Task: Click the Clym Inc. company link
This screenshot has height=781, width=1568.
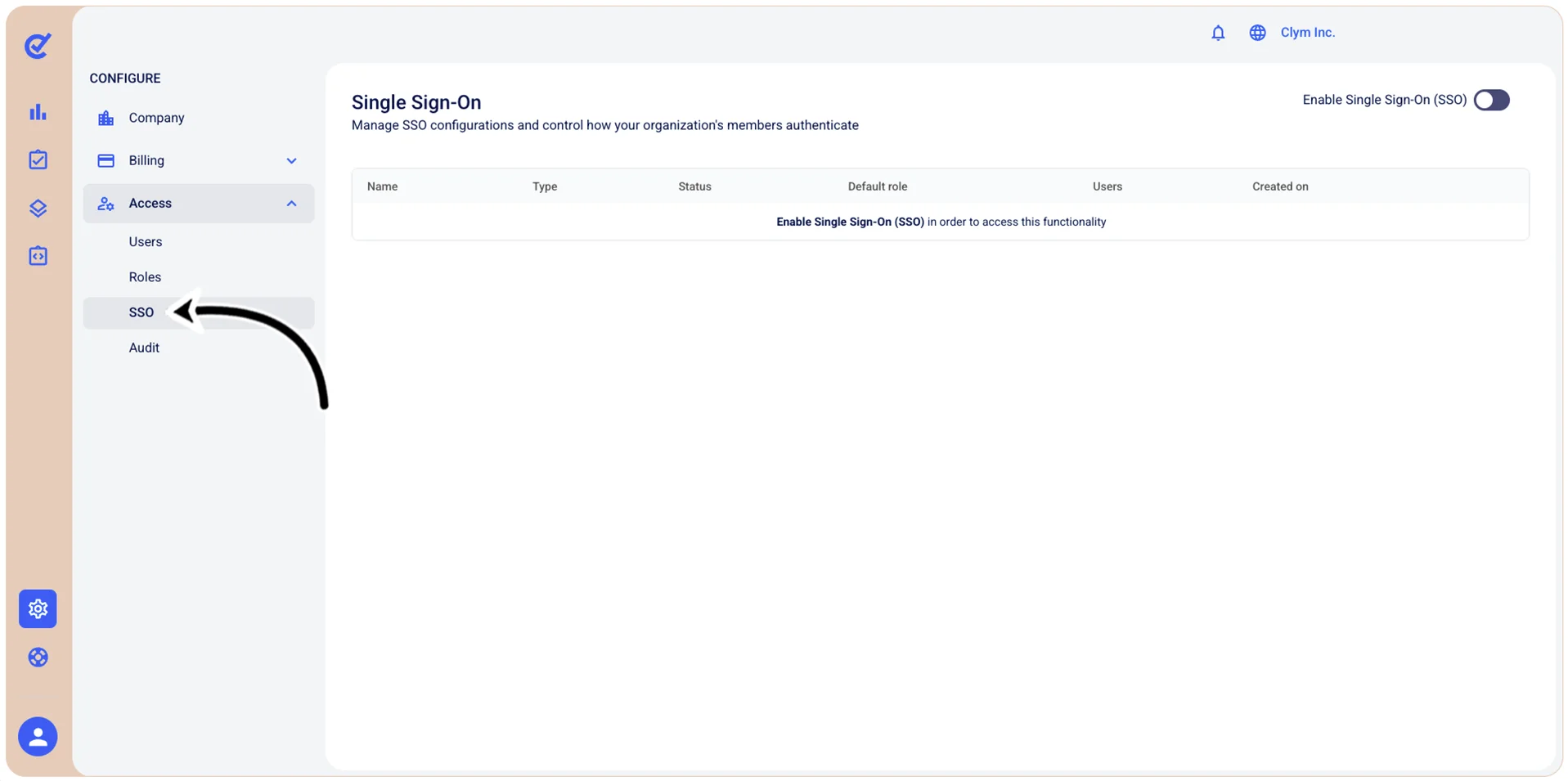Action: pos(1307,33)
